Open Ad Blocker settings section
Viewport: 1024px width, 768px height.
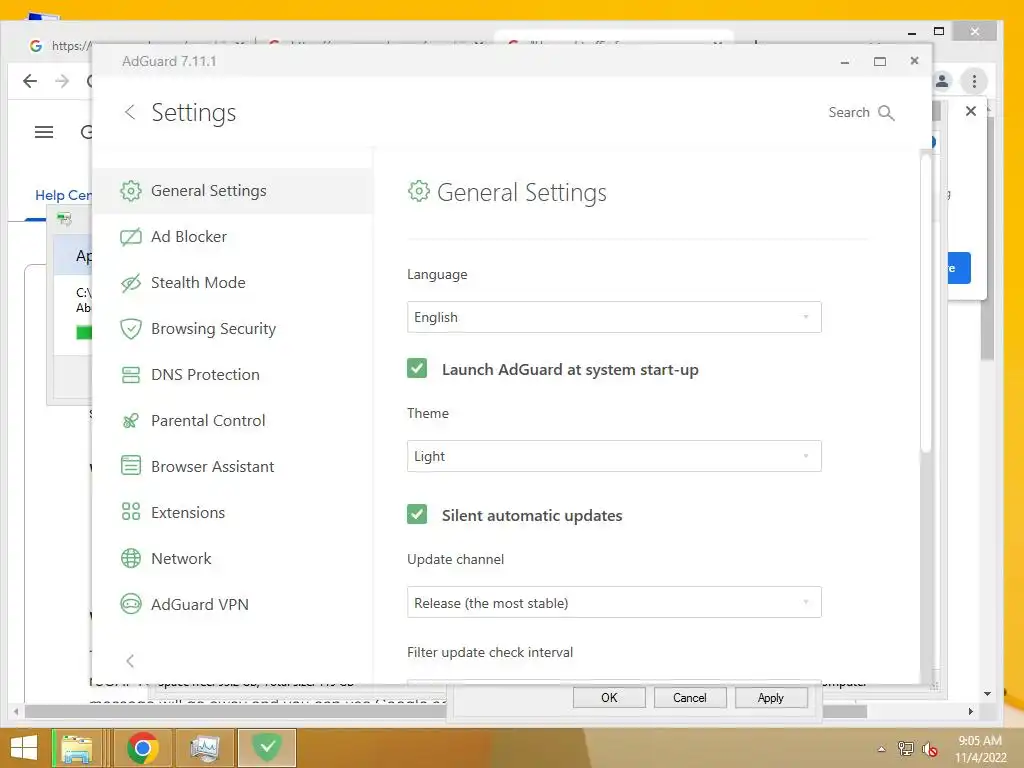click(232, 236)
